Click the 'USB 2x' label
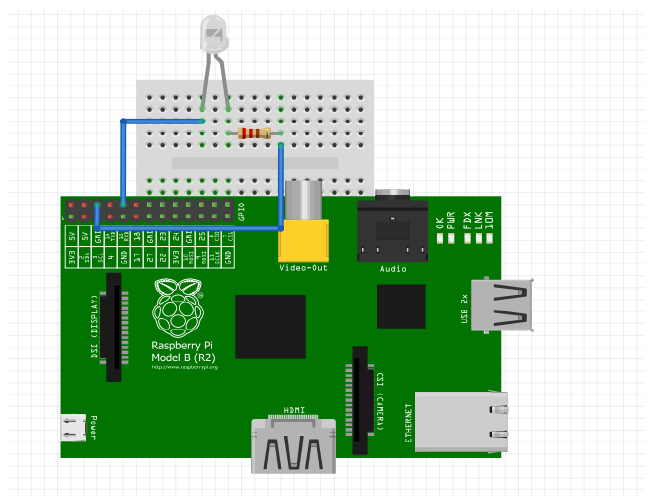Image resolution: width=650 pixels, height=496 pixels. (464, 308)
